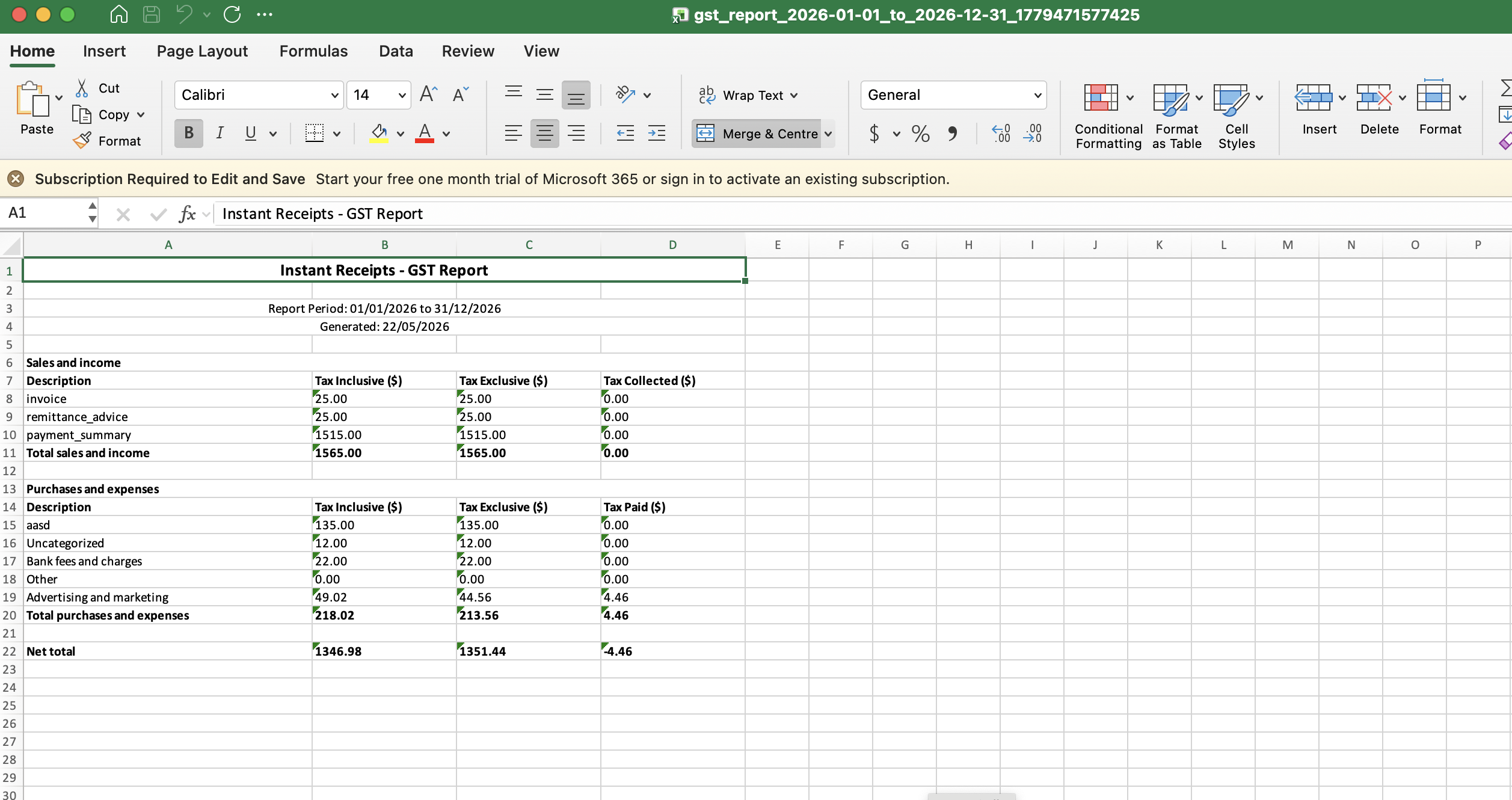
Task: Click the Format cells icon
Action: [x=1434, y=96]
